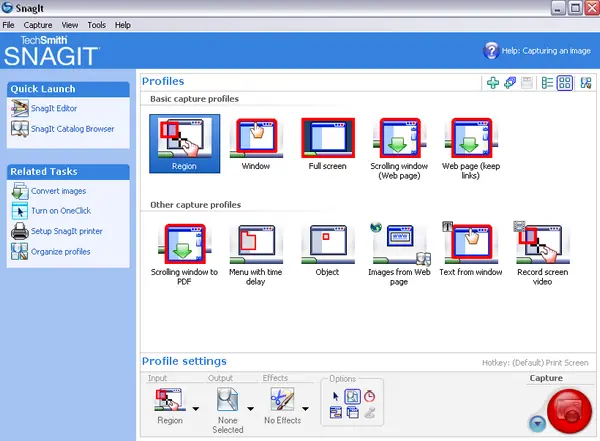Click the Add profile wizard icon
The height and width of the screenshot is (441, 600).
[x=510, y=83]
